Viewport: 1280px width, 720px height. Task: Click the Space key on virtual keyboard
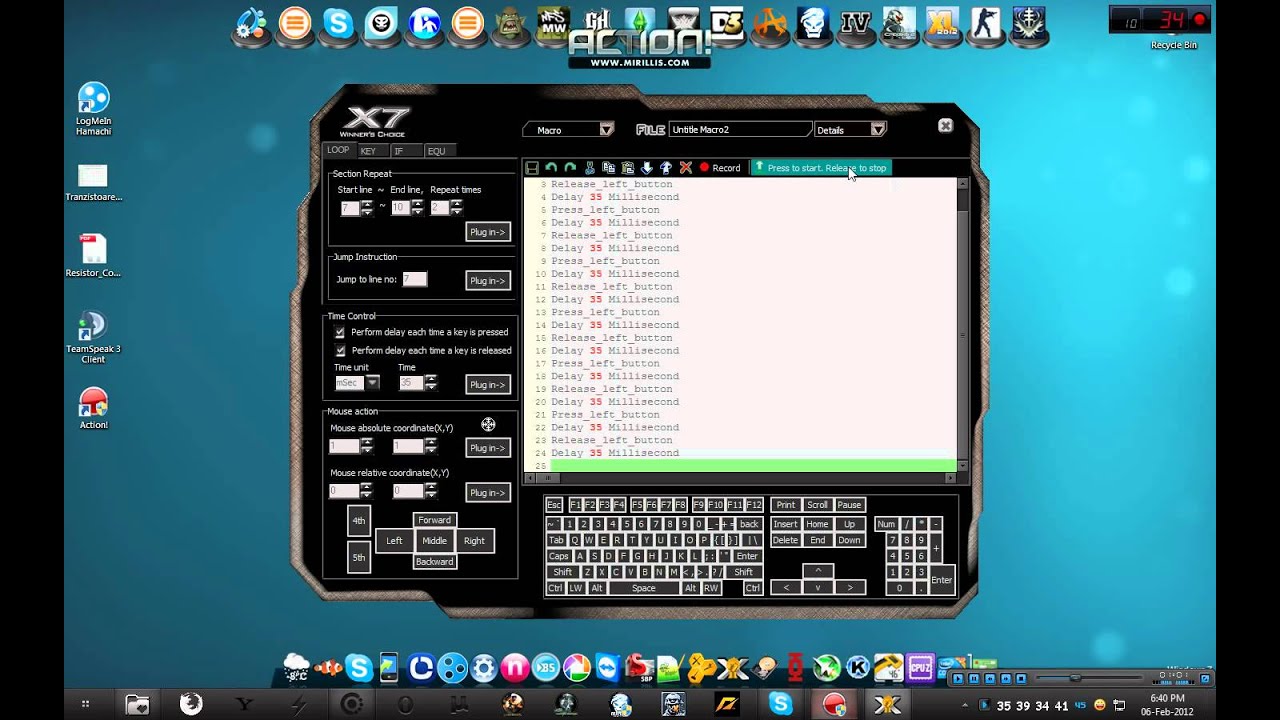[644, 588]
